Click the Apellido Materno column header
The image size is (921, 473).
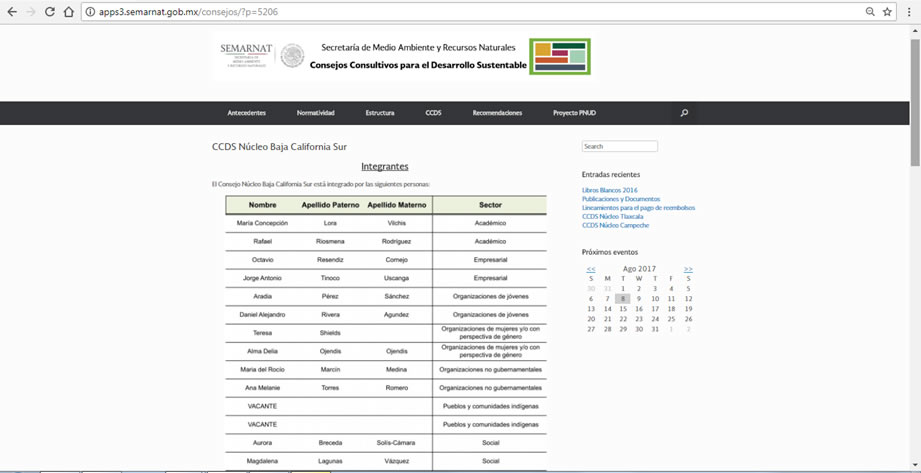pyautogui.click(x=397, y=205)
